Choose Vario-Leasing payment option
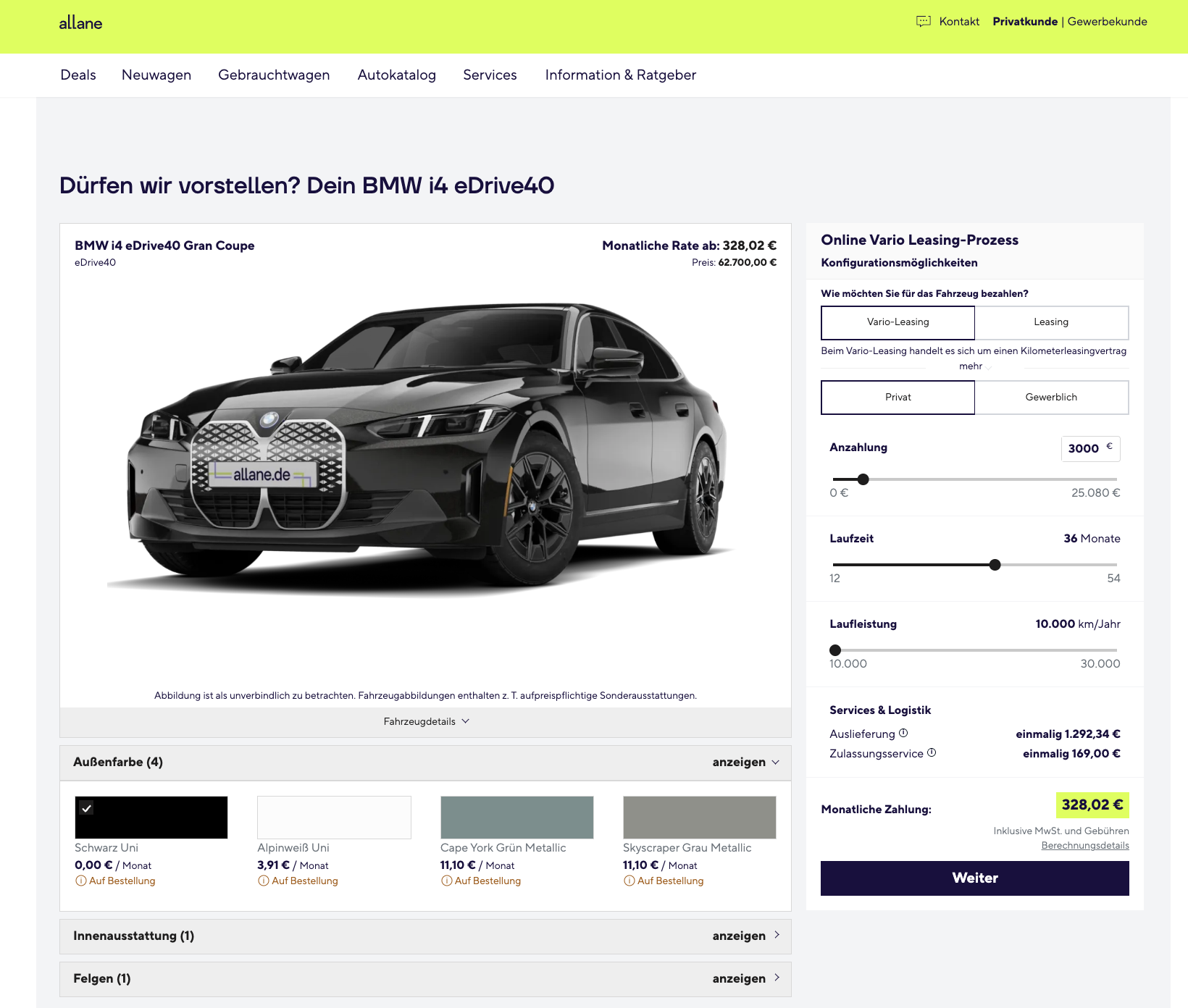Screen dimensions: 1188x1008 [x=898, y=322]
